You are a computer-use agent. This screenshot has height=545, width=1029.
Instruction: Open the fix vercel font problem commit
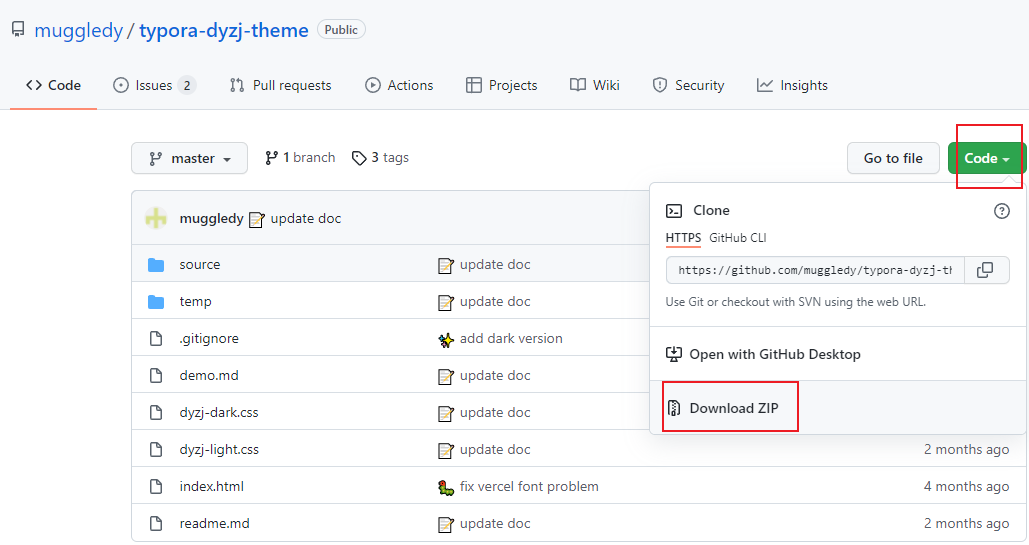click(529, 487)
